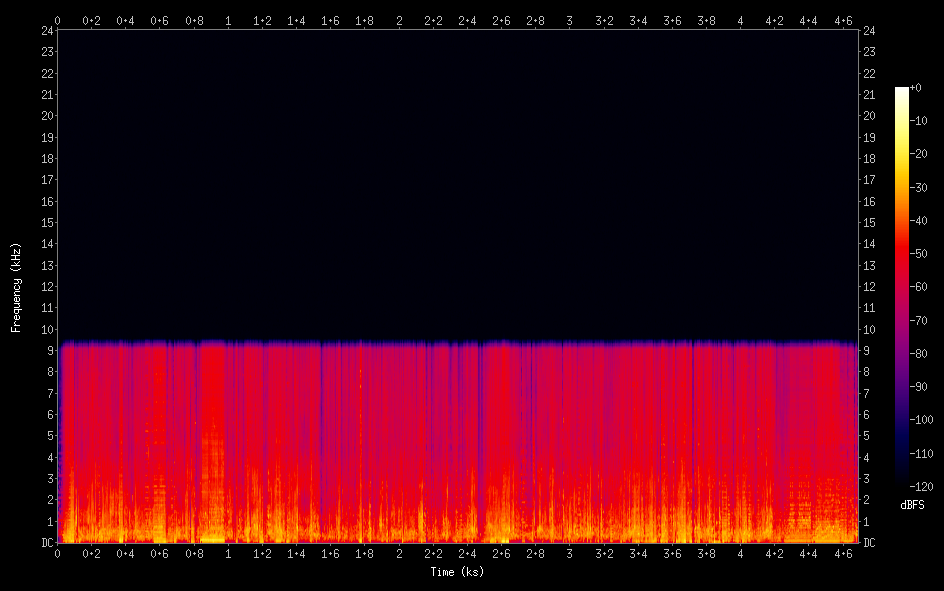
Task: Click the 10 kHz label on the right frequency axis
Action: (x=869, y=329)
